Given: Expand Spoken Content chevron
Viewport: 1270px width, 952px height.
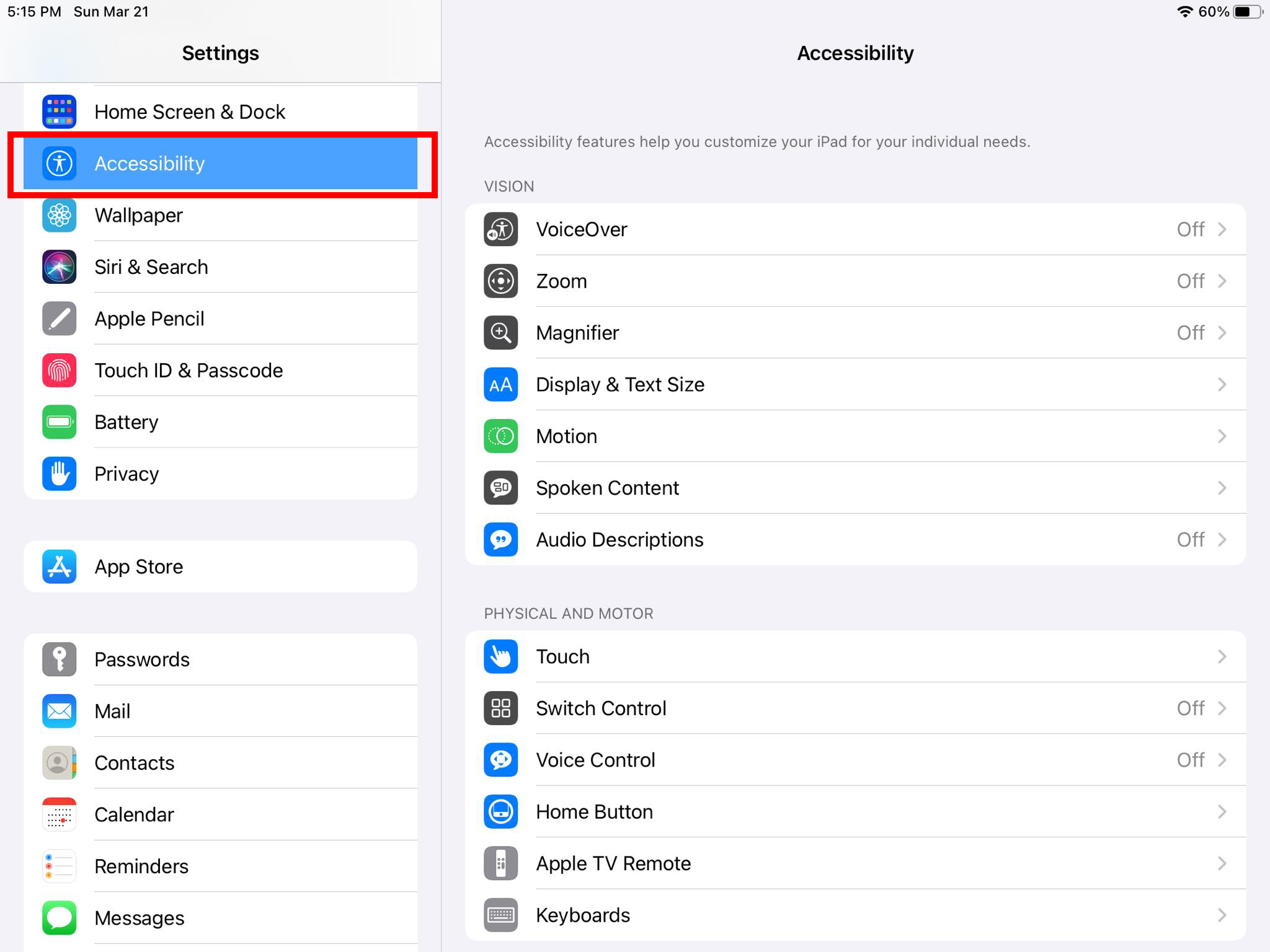Looking at the screenshot, I should tap(1222, 488).
